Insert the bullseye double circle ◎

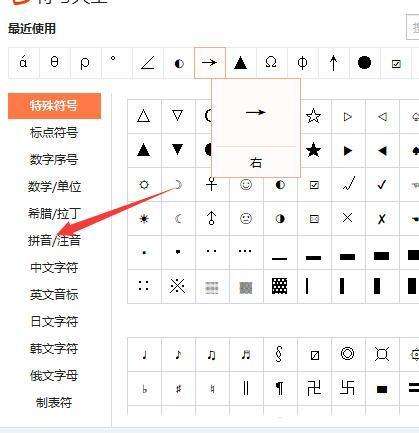pos(348,354)
